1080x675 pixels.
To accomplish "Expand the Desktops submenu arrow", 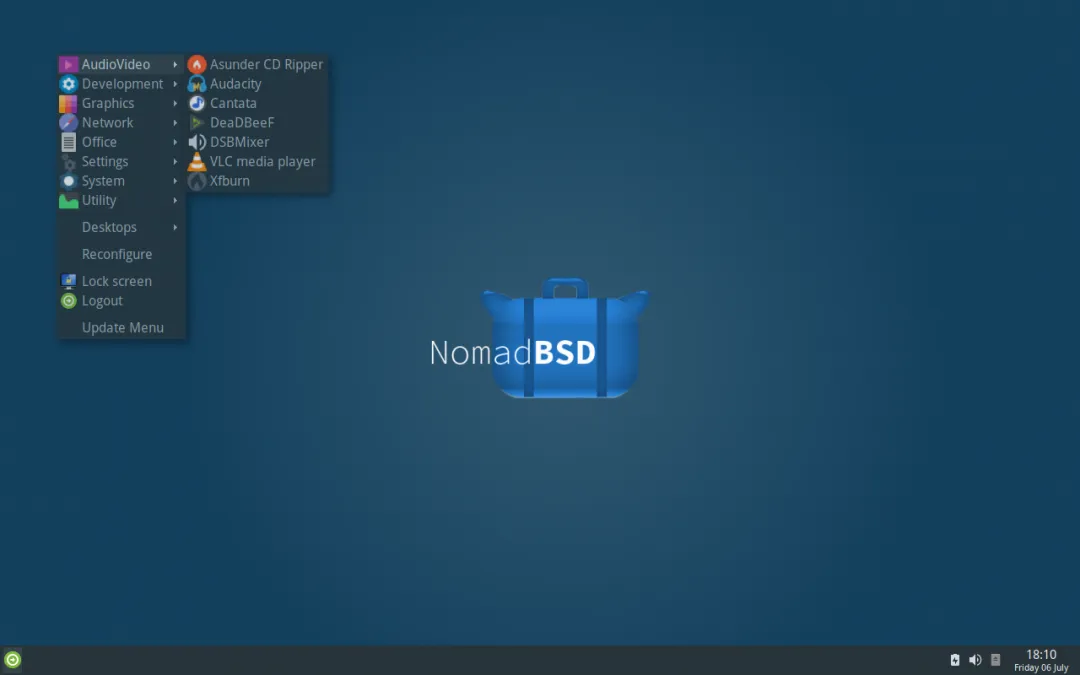I will click(175, 227).
